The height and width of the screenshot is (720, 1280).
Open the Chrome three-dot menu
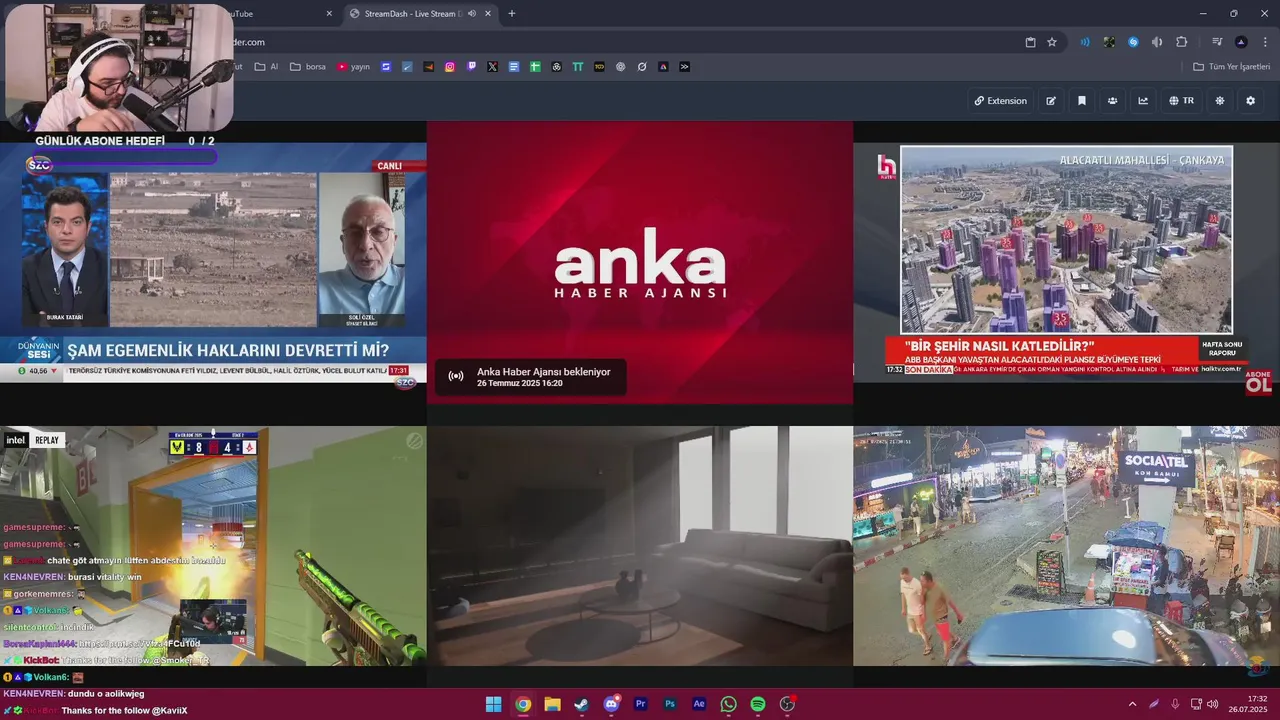tap(1264, 42)
